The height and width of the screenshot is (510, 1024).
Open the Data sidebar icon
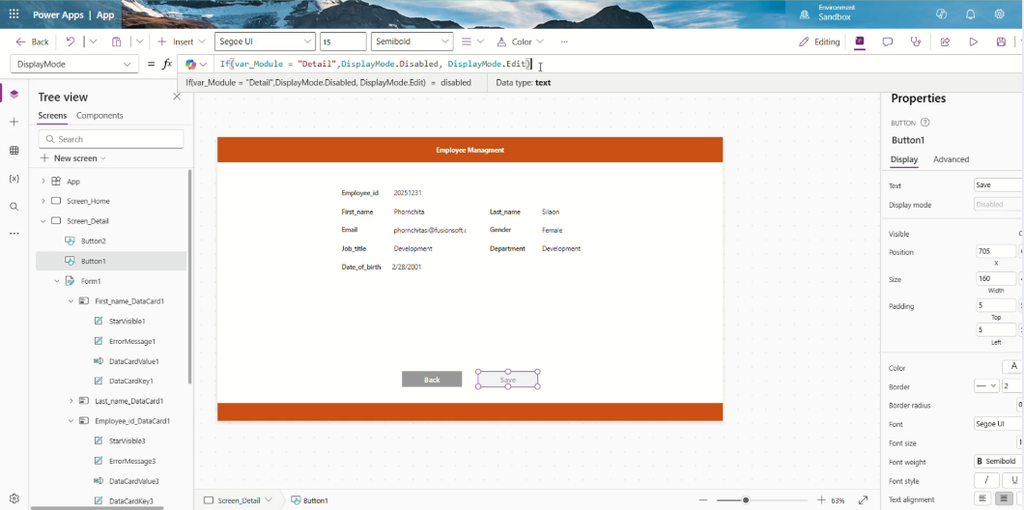(x=14, y=150)
